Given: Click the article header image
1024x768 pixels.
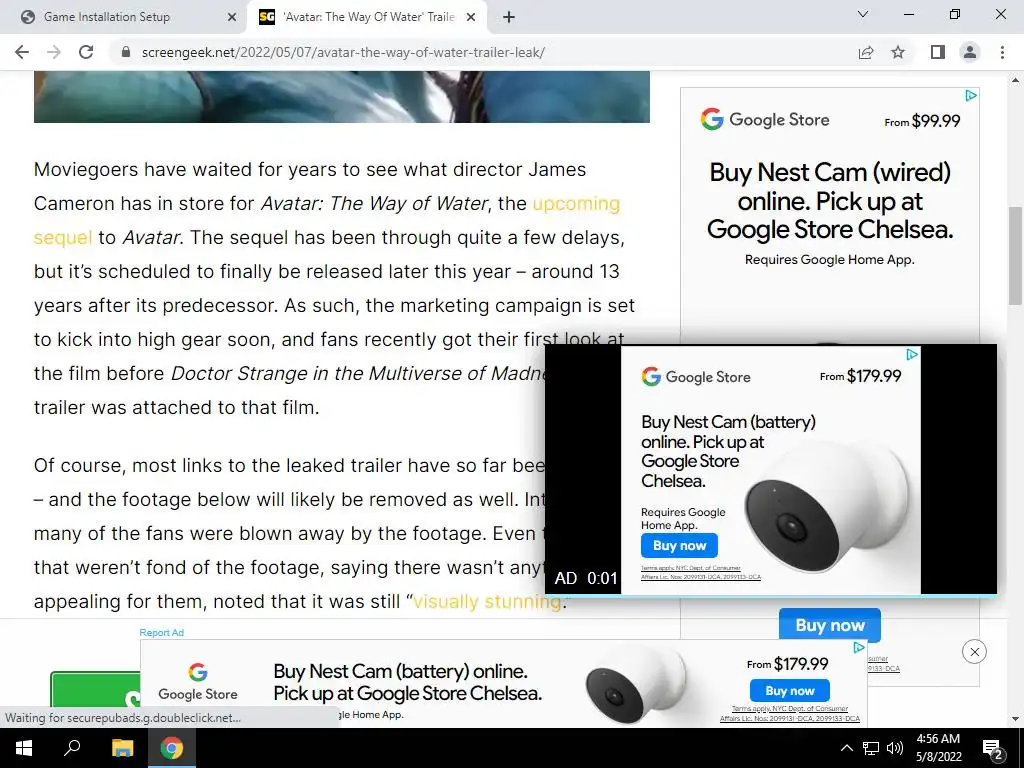Looking at the screenshot, I should (x=342, y=97).
